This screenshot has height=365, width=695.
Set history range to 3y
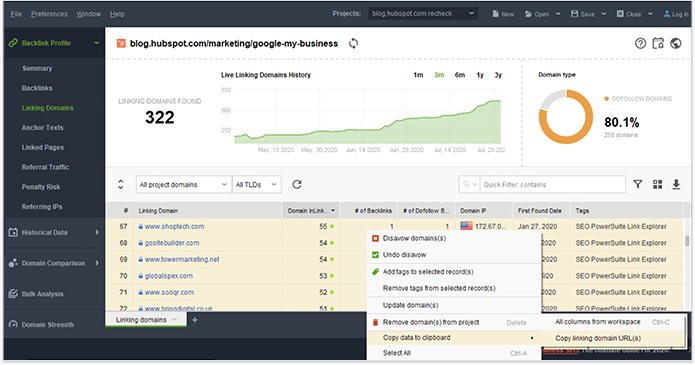pos(498,75)
